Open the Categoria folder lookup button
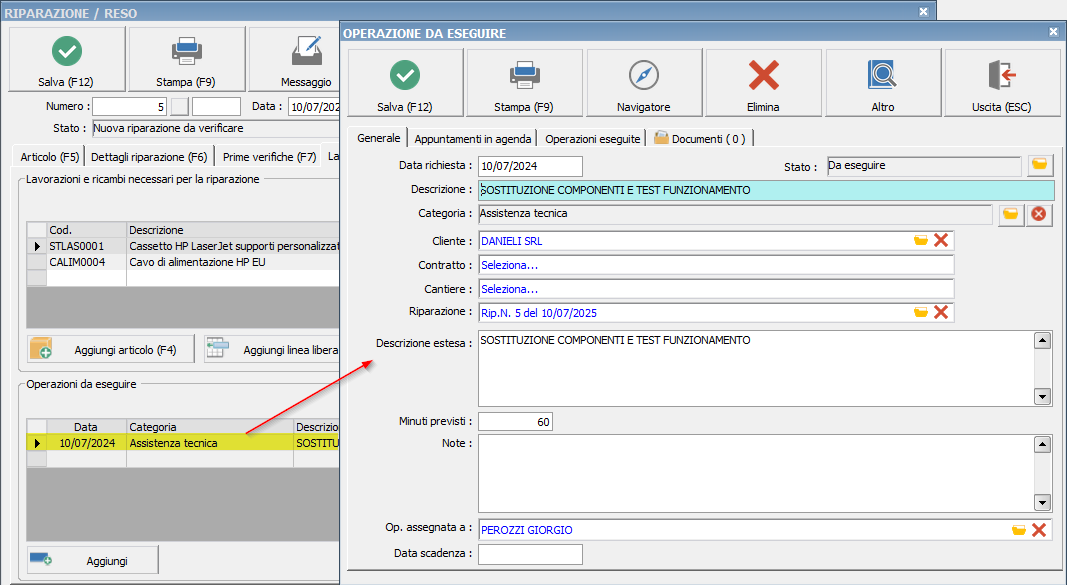This screenshot has height=585, width=1067. [x=1011, y=214]
